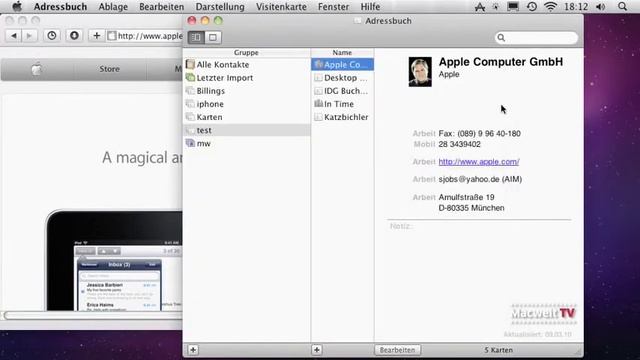Select the Katzbichler contact
The height and width of the screenshot is (360, 640).
(342, 117)
